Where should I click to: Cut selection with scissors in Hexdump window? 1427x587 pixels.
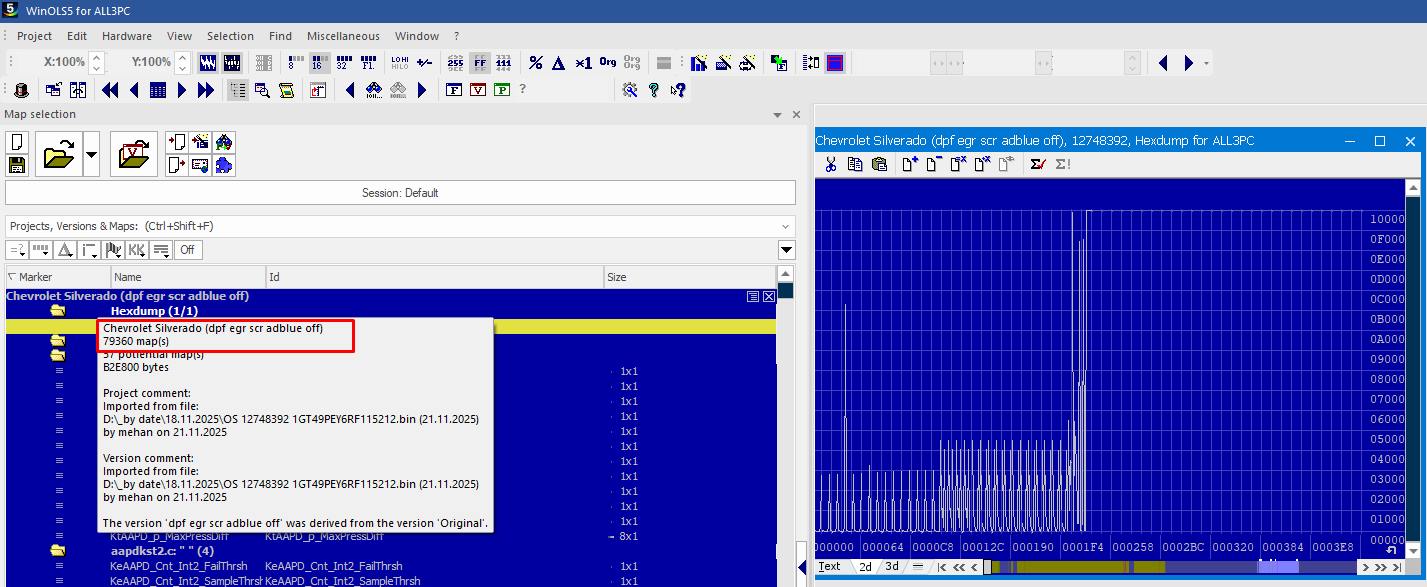[x=830, y=164]
